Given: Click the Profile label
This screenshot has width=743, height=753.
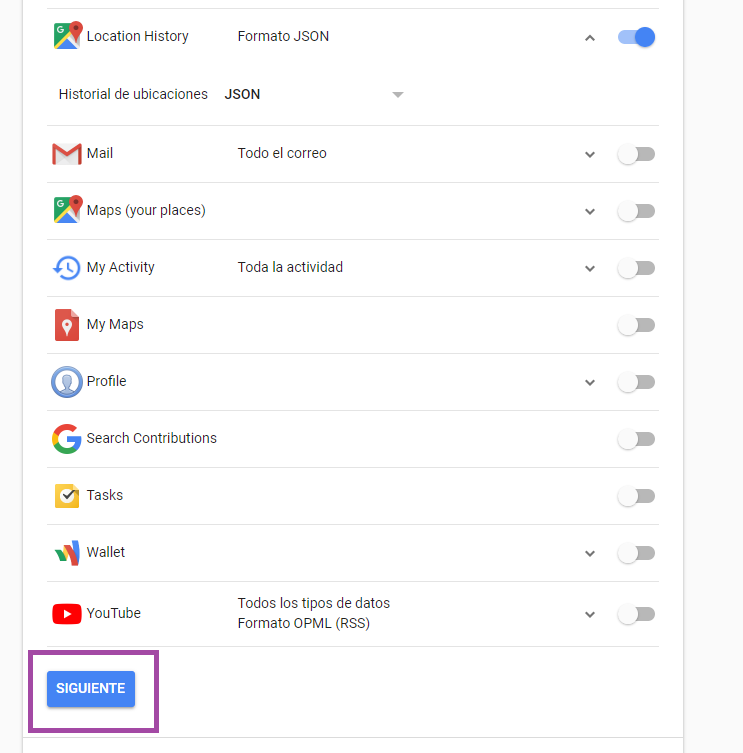Looking at the screenshot, I should tap(106, 381).
